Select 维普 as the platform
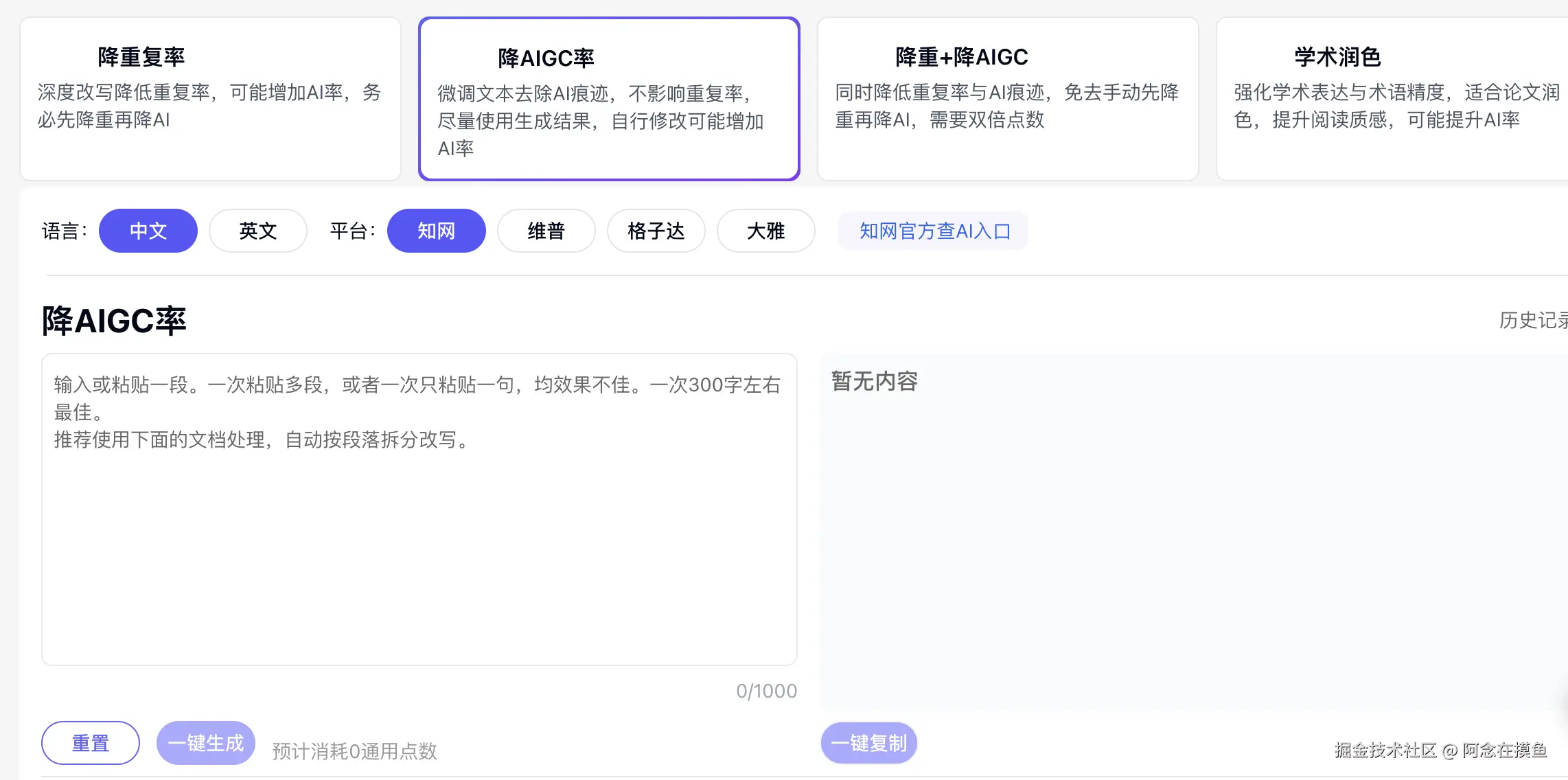 coord(546,231)
